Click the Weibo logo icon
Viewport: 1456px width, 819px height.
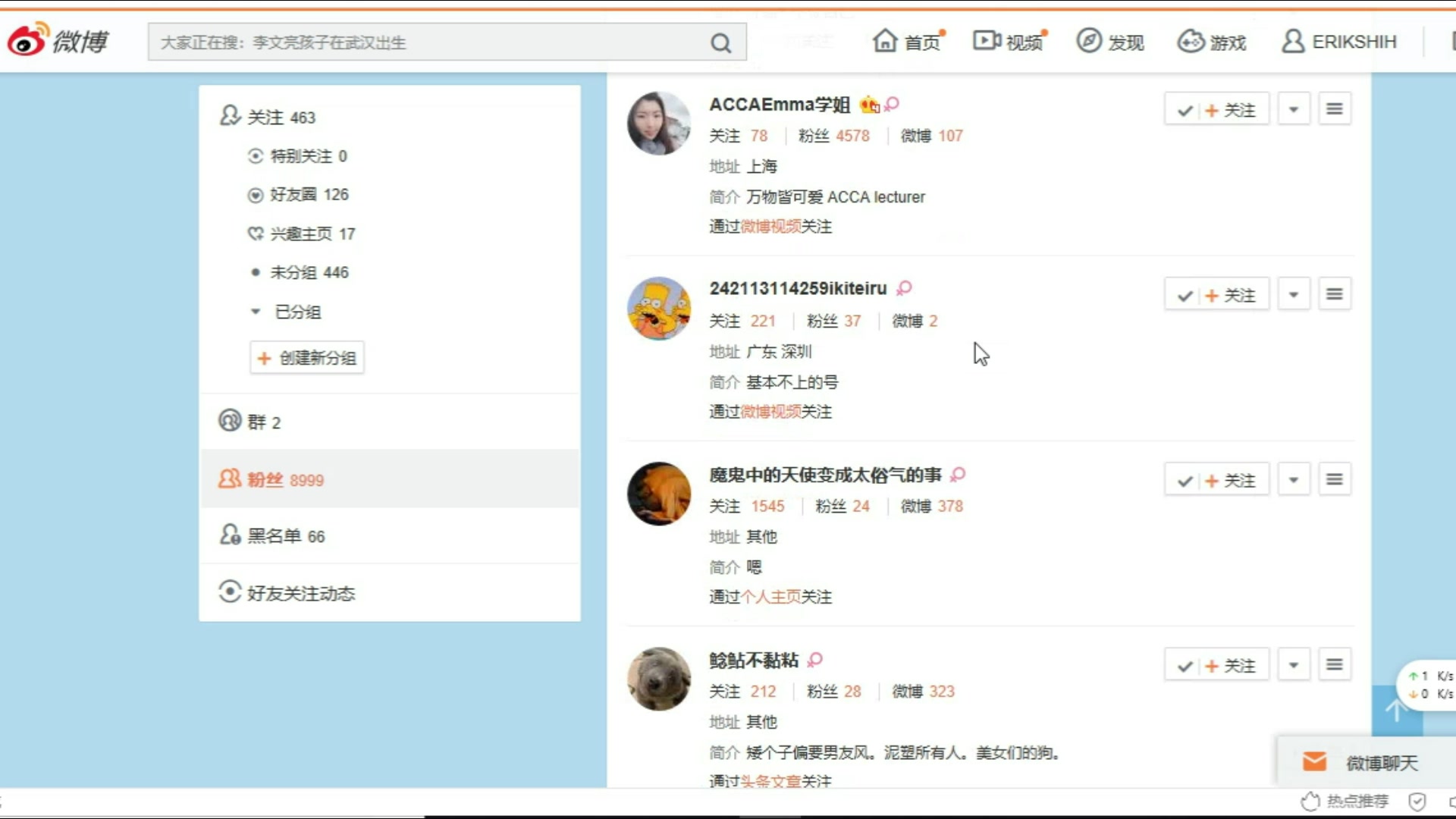tap(30, 41)
